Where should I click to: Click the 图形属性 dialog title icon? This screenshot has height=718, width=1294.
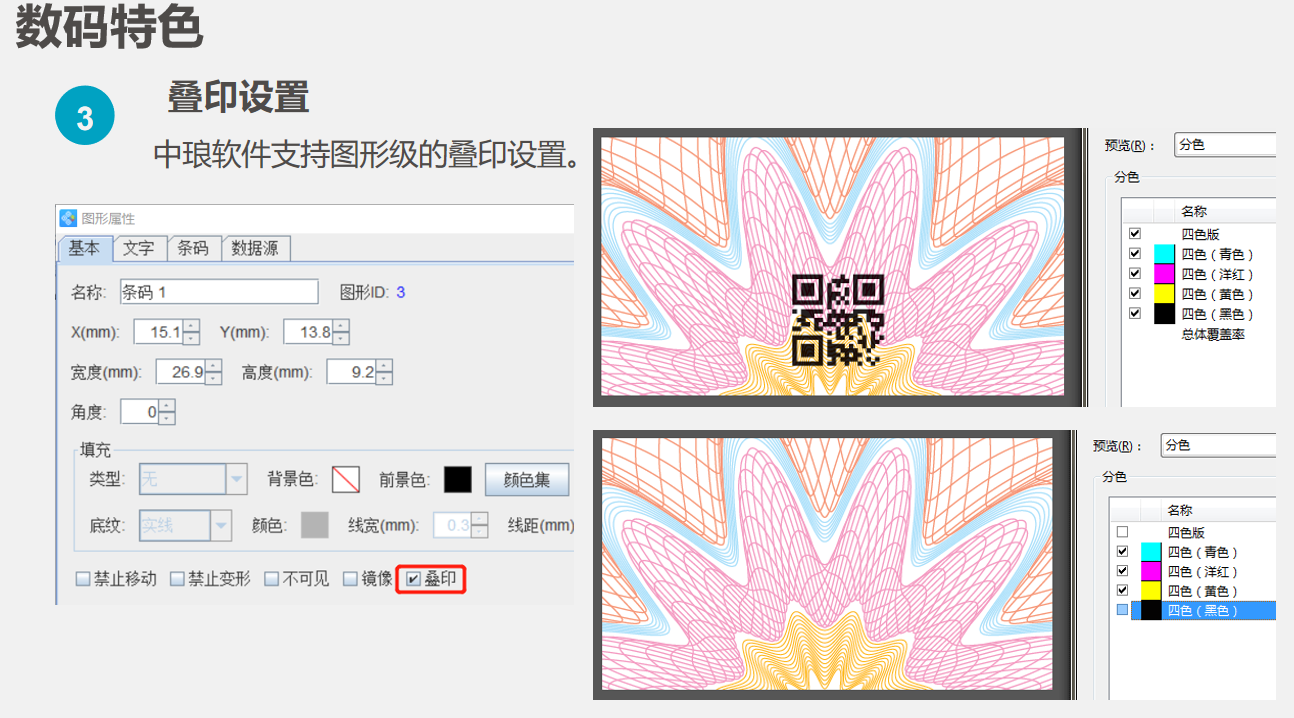[x=68, y=218]
